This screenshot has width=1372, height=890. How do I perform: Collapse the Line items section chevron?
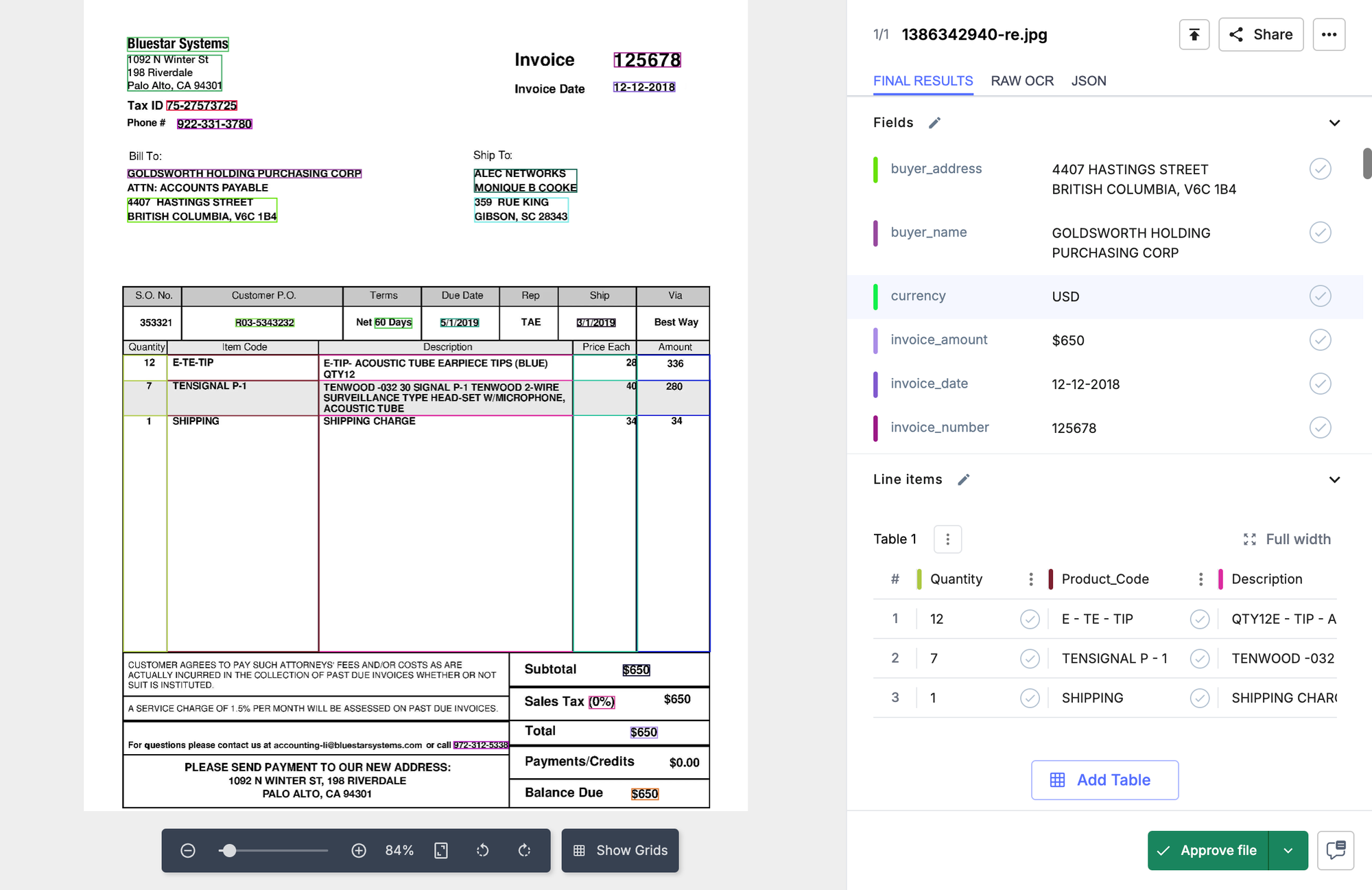coord(1334,480)
